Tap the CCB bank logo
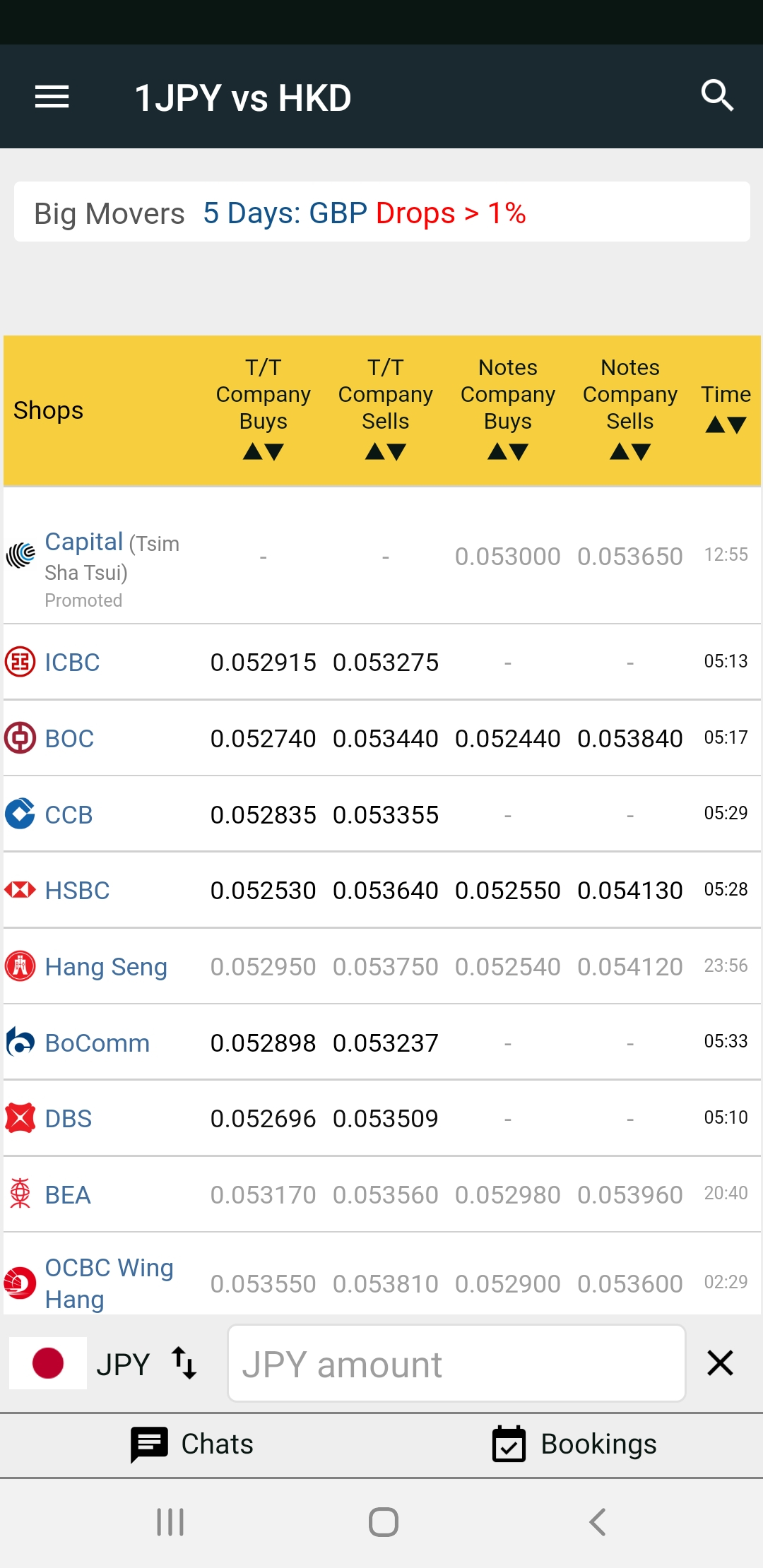 20,814
